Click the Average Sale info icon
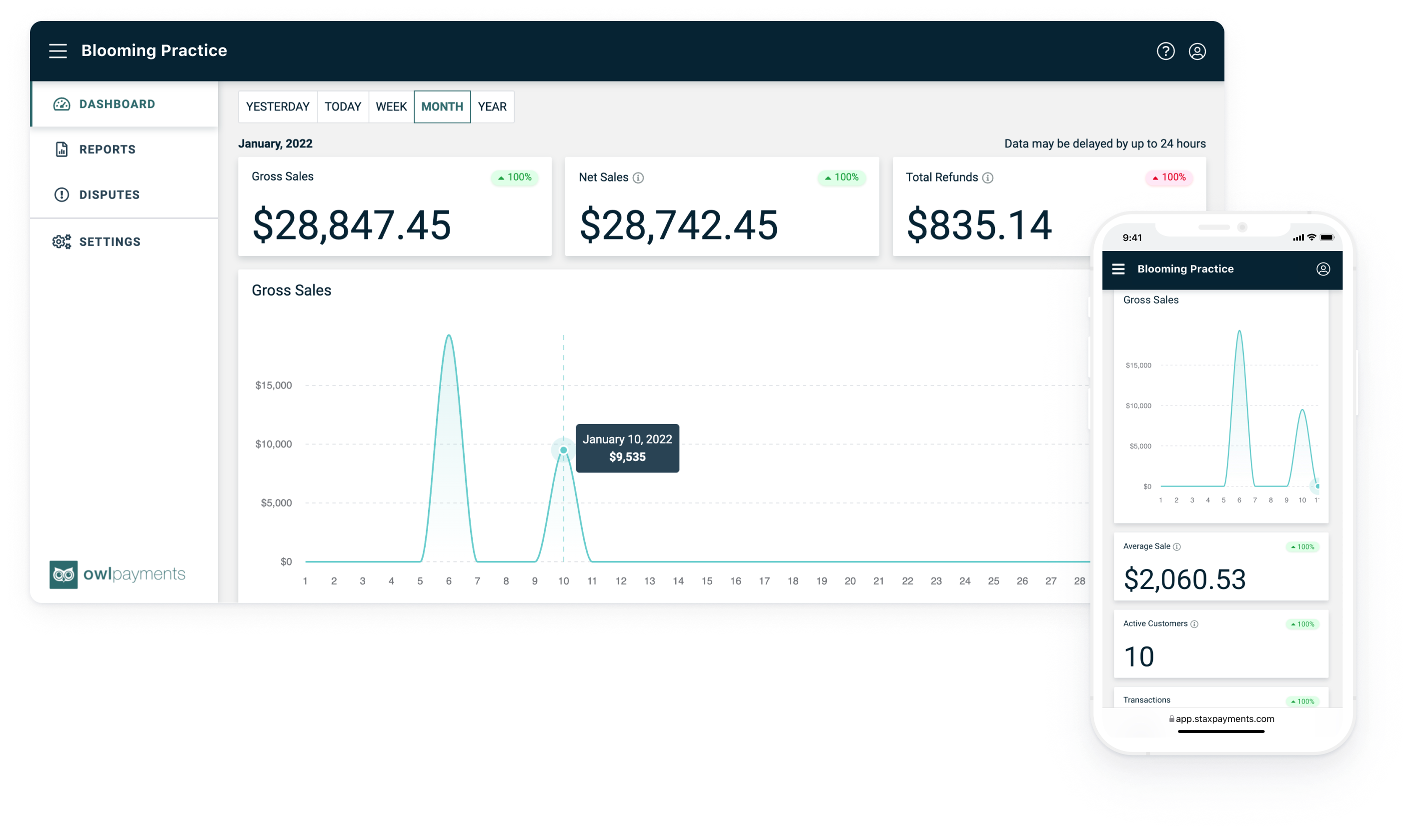This screenshot has width=1419, height=840. (1176, 547)
